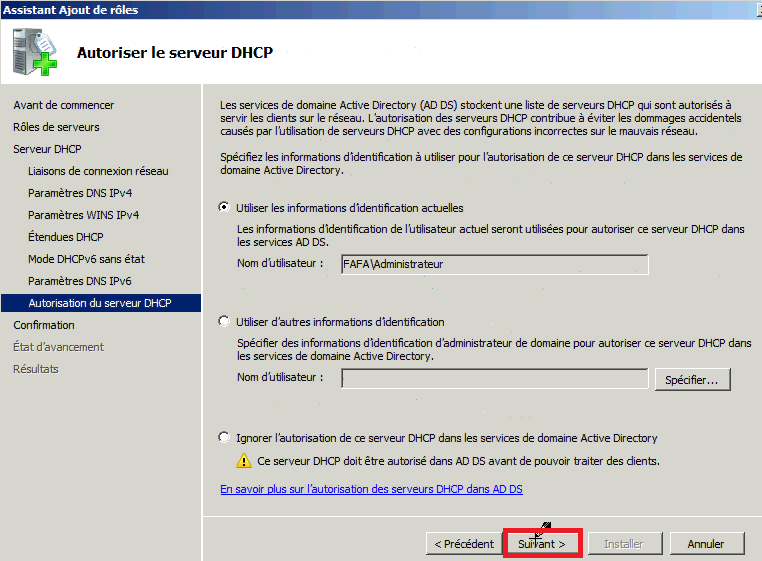Select 'Utiliser d'autres informations d'identification' option
This screenshot has width=762, height=561.
point(224,321)
